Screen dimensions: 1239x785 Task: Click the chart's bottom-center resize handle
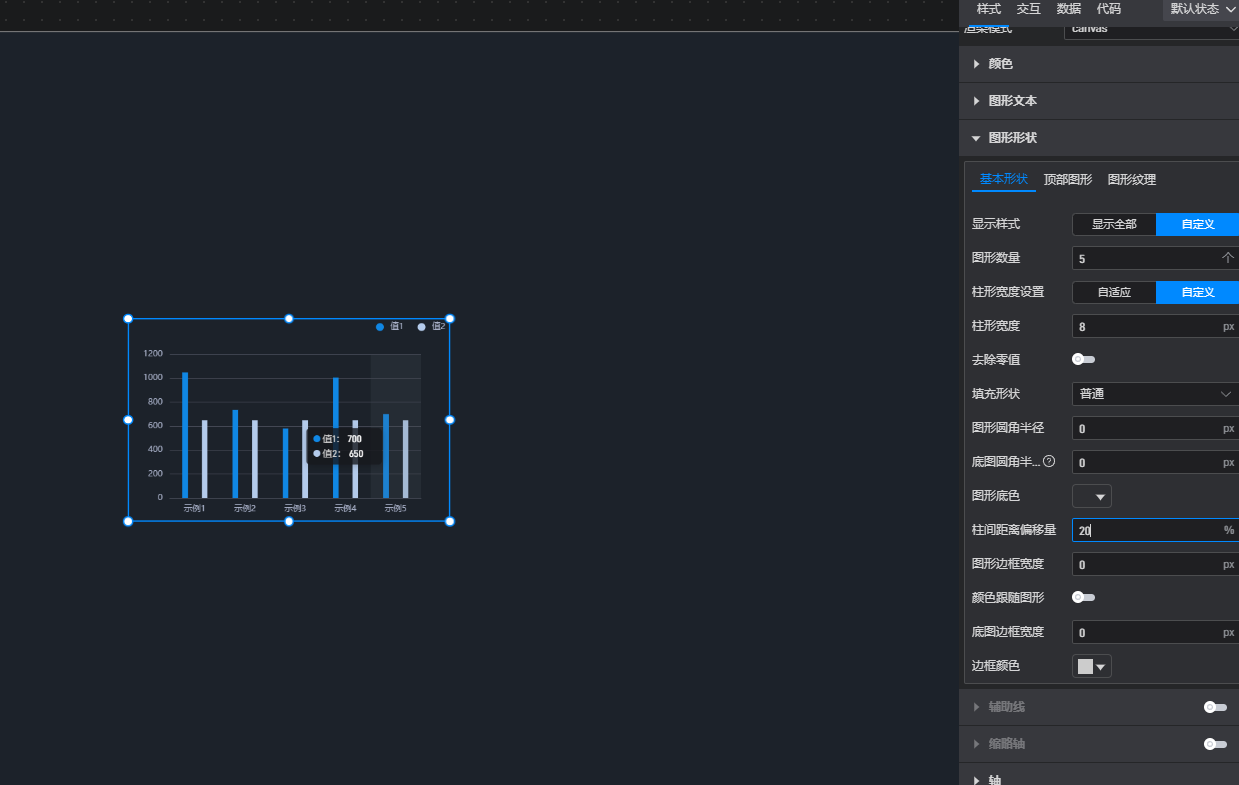[x=289, y=521]
